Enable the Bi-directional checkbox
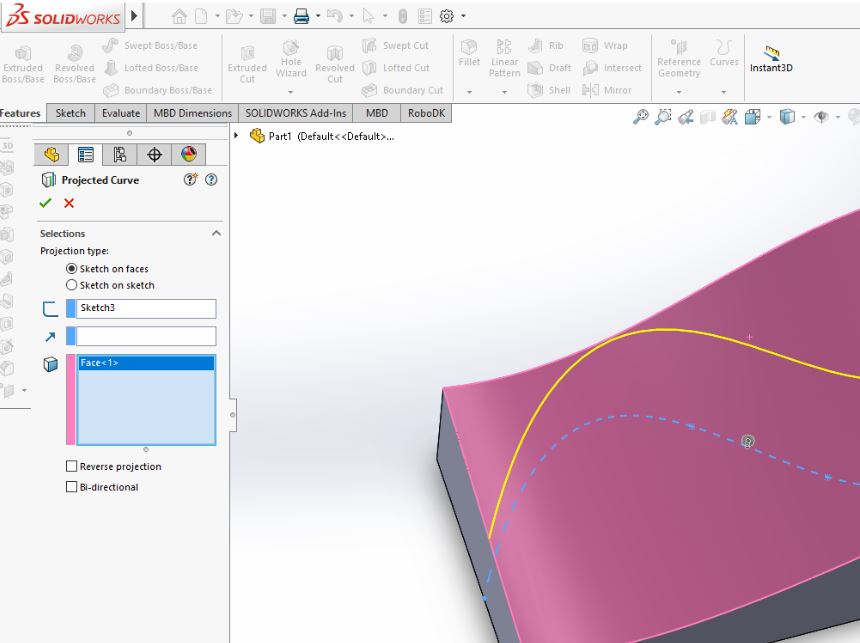Screen dimensions: 860x643 coord(71,487)
